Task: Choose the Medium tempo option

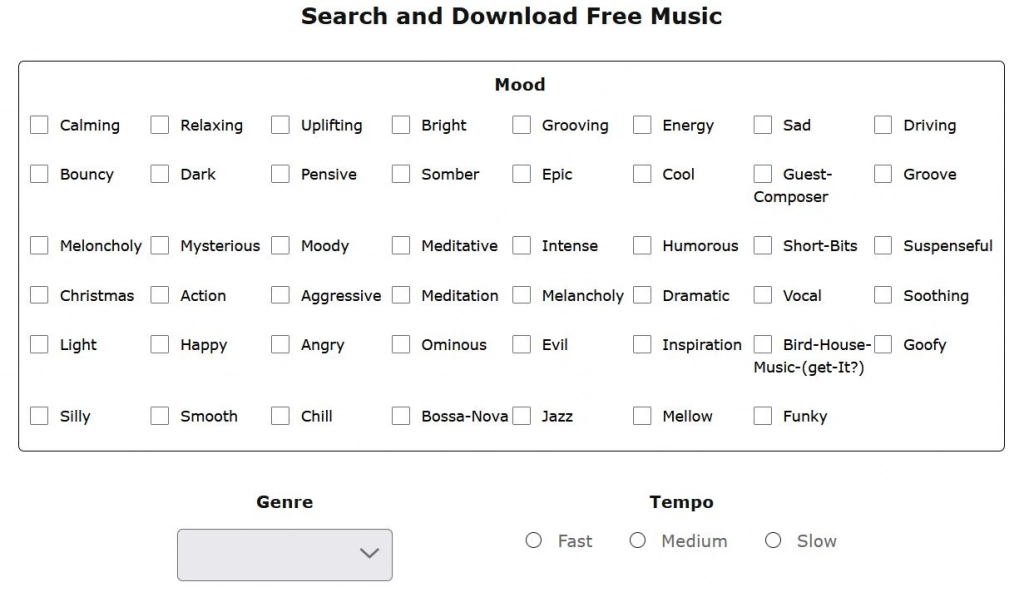Action: pos(638,541)
